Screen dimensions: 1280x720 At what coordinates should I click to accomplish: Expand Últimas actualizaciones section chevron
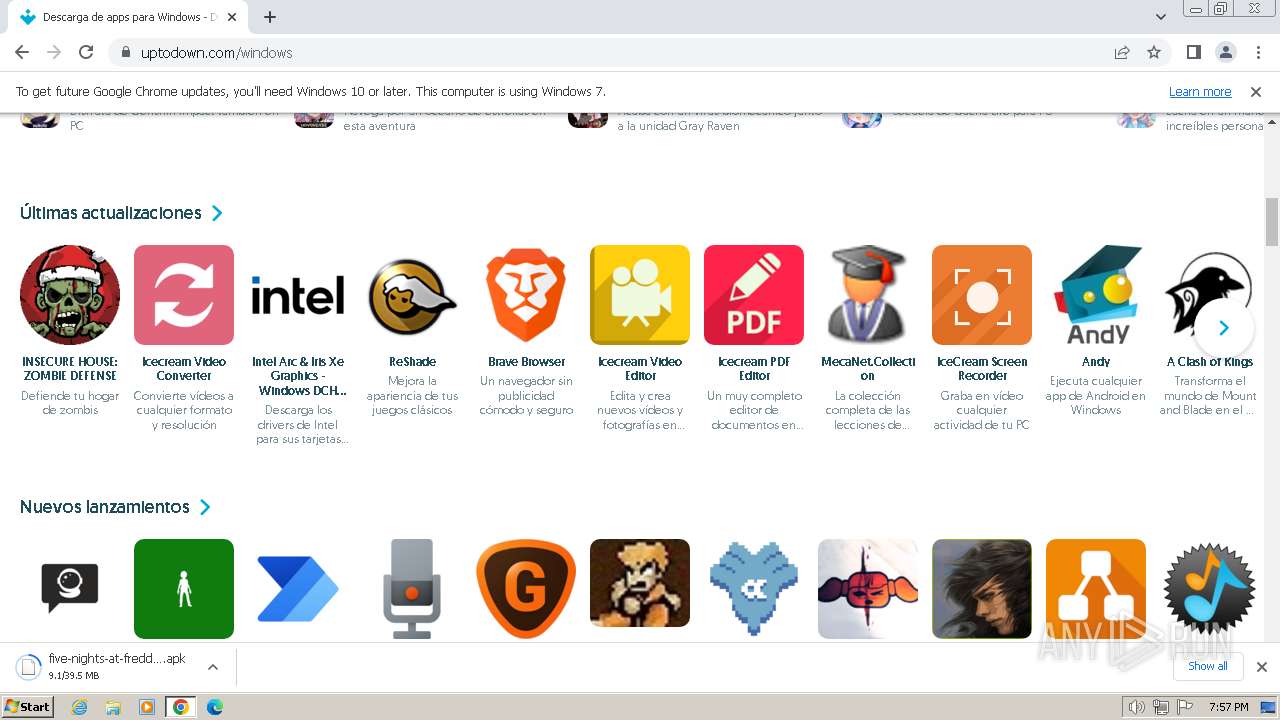217,213
